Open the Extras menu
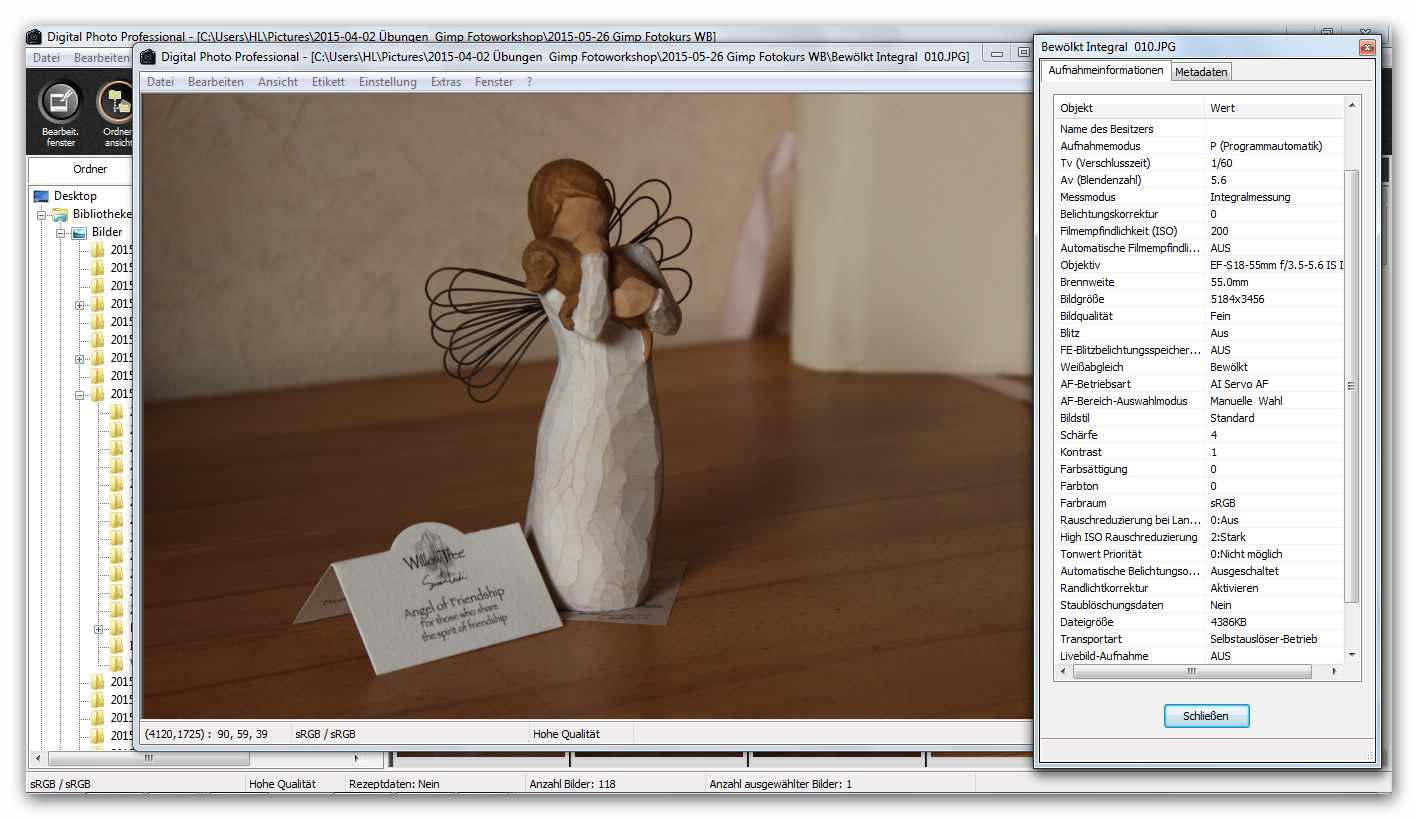 (x=446, y=82)
